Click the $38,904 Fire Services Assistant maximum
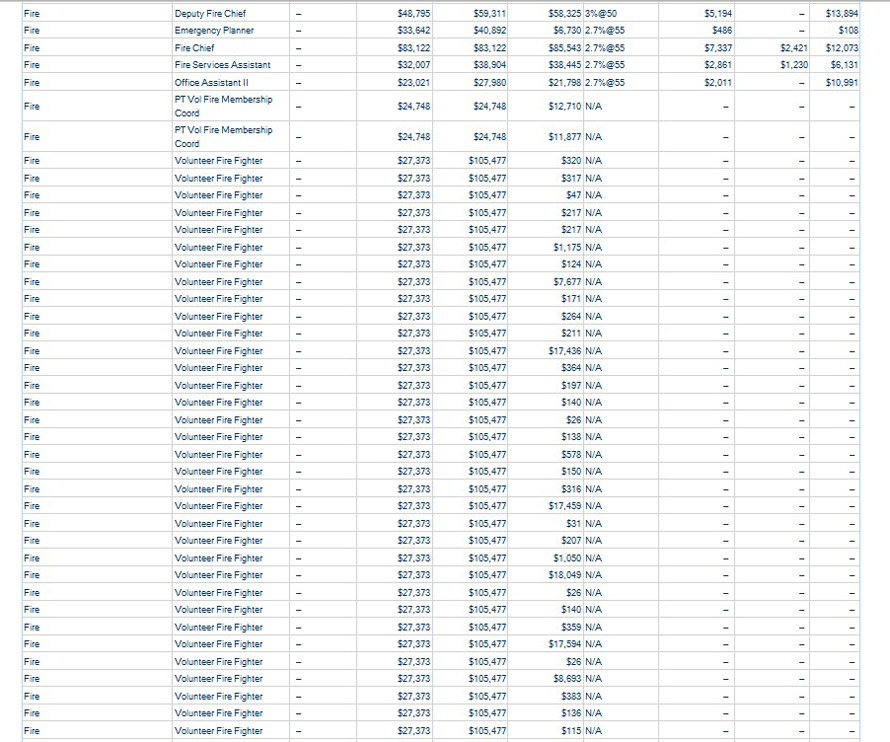The width and height of the screenshot is (890, 742). coord(490,65)
